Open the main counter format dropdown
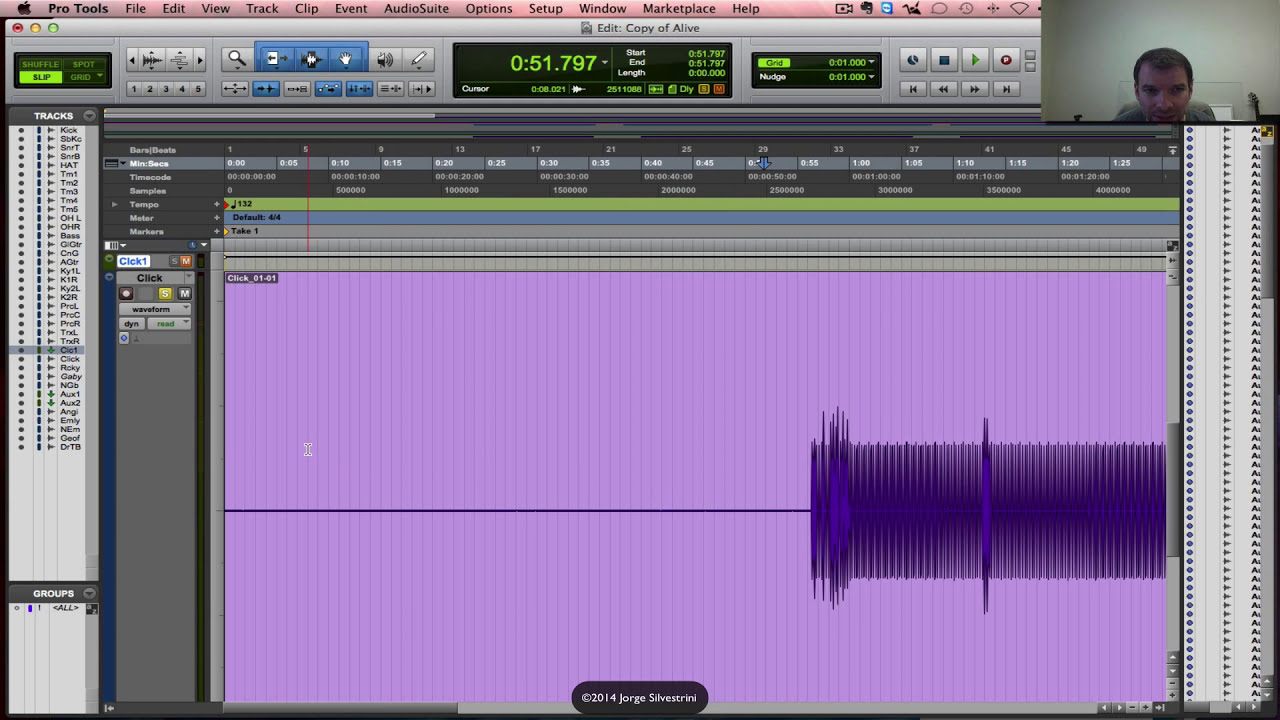The image size is (1280, 720). (x=604, y=63)
